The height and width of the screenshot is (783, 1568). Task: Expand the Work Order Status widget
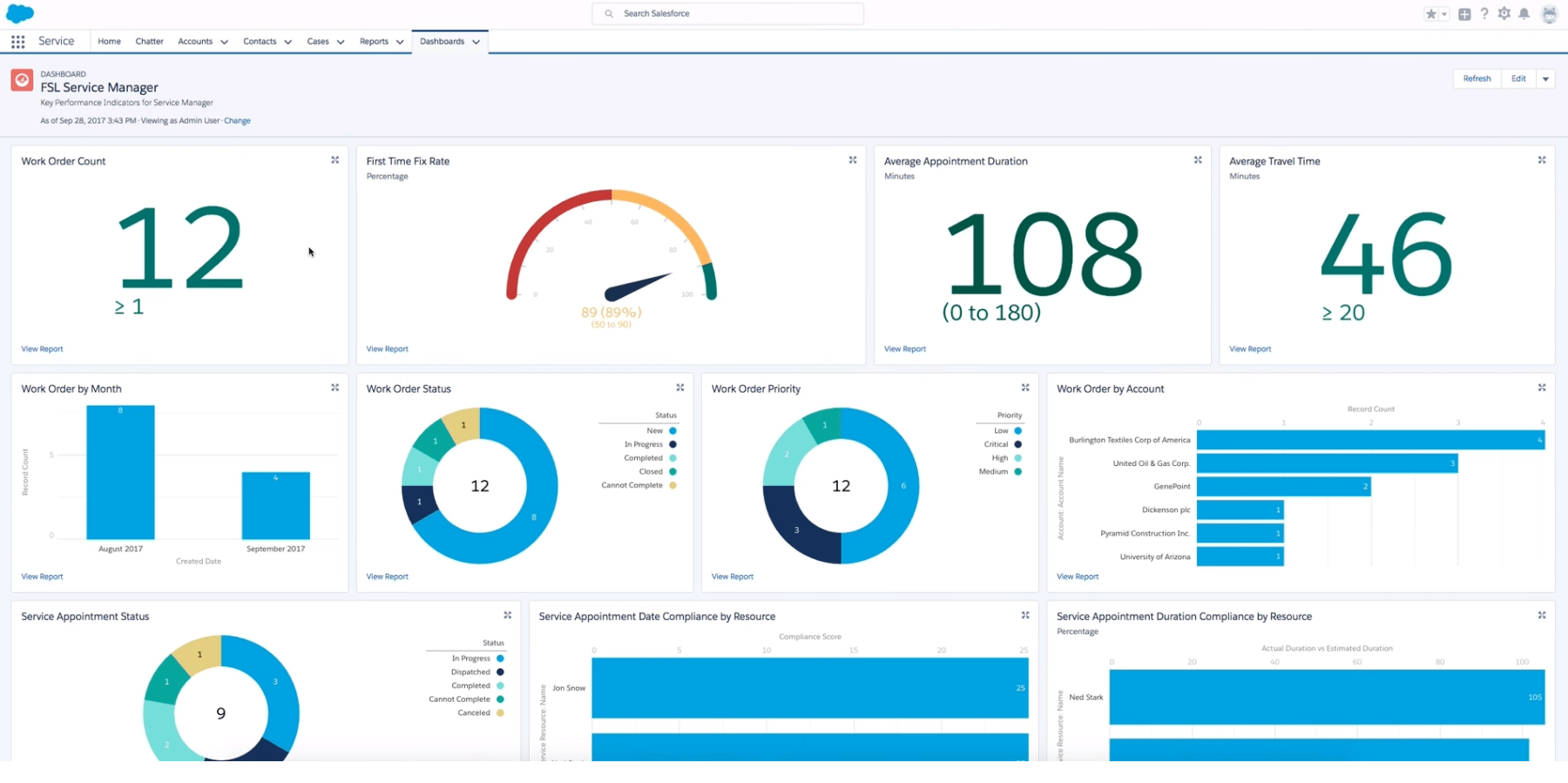point(680,388)
